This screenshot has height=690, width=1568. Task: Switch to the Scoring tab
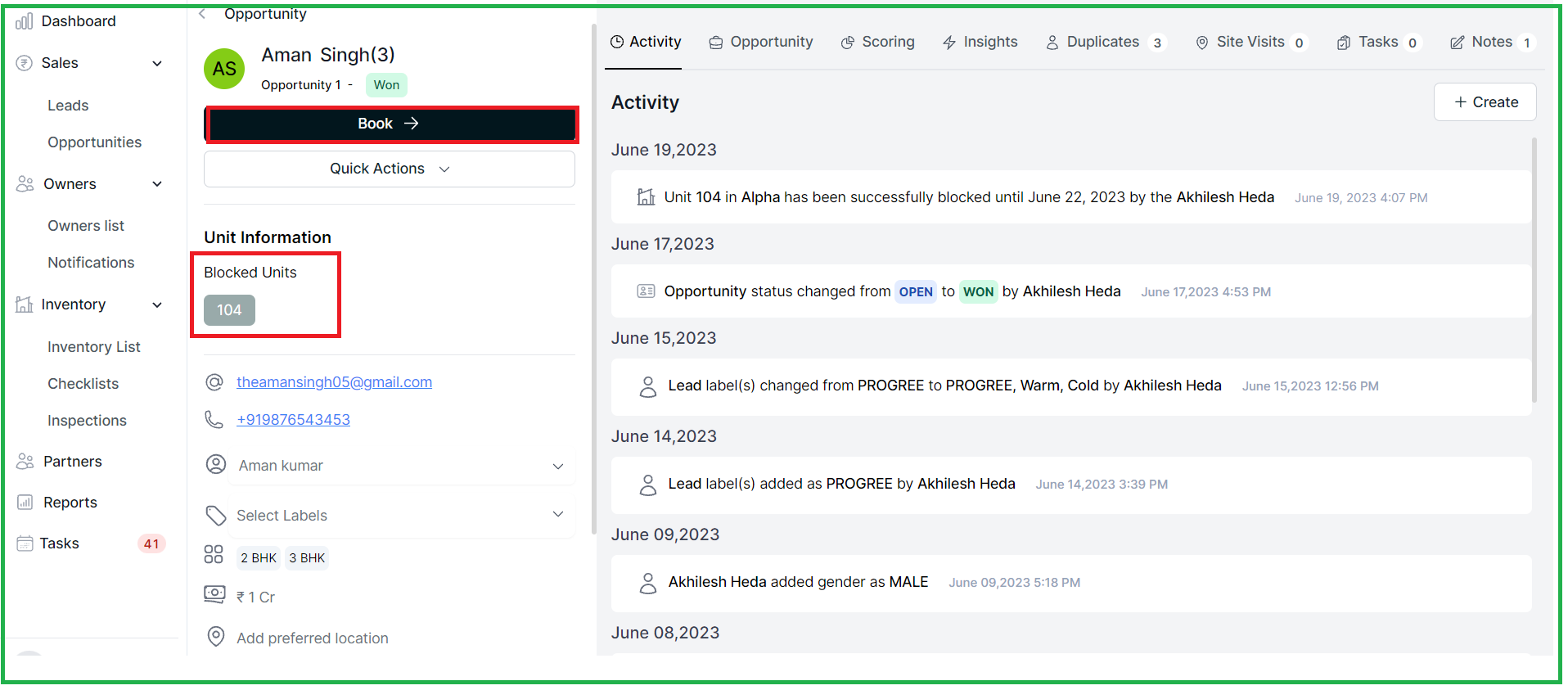(877, 43)
